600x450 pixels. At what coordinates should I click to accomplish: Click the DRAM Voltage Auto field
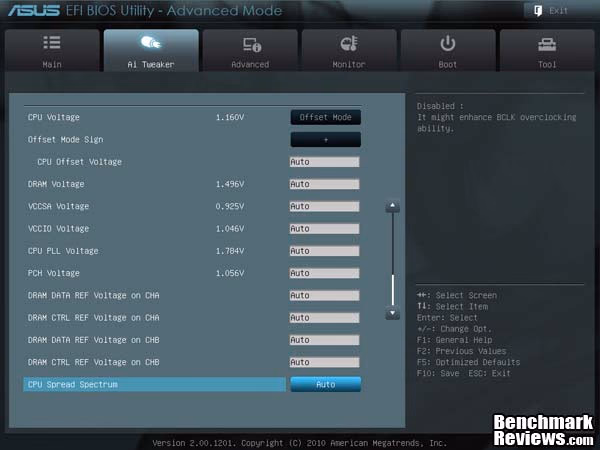[x=324, y=184]
